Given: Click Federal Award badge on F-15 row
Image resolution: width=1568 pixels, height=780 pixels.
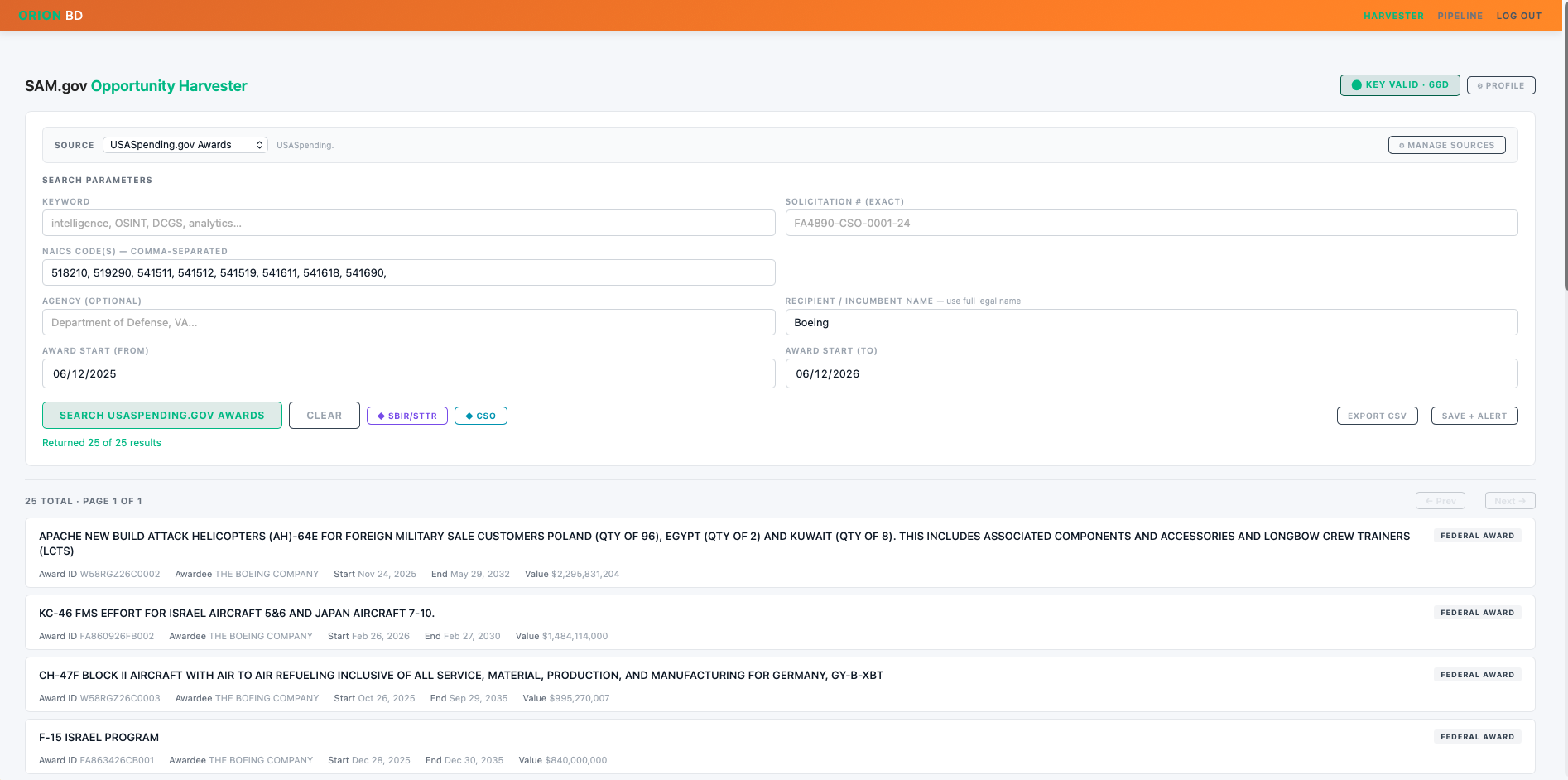Looking at the screenshot, I should point(1477,737).
